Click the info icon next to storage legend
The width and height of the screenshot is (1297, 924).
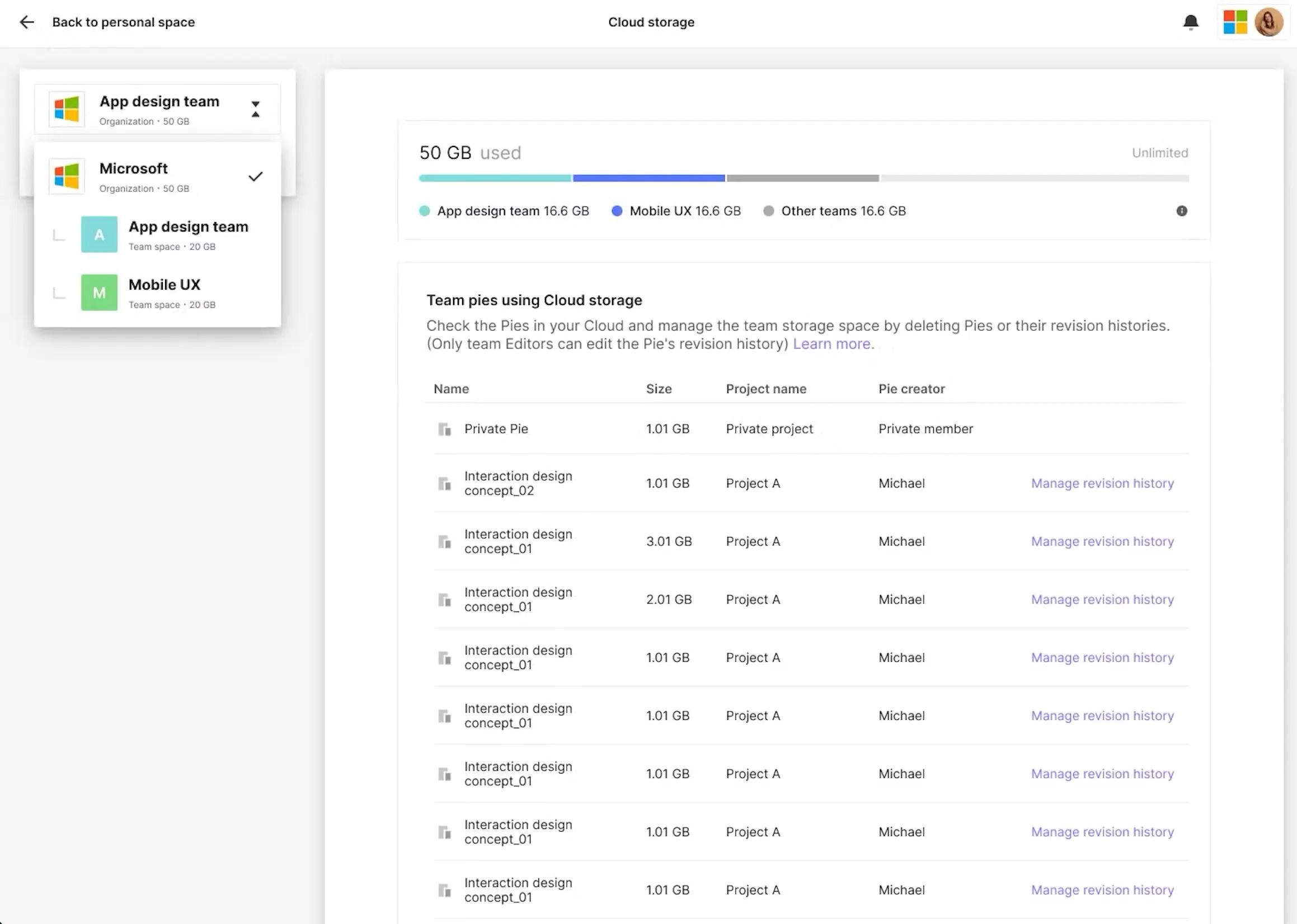coord(1180,211)
